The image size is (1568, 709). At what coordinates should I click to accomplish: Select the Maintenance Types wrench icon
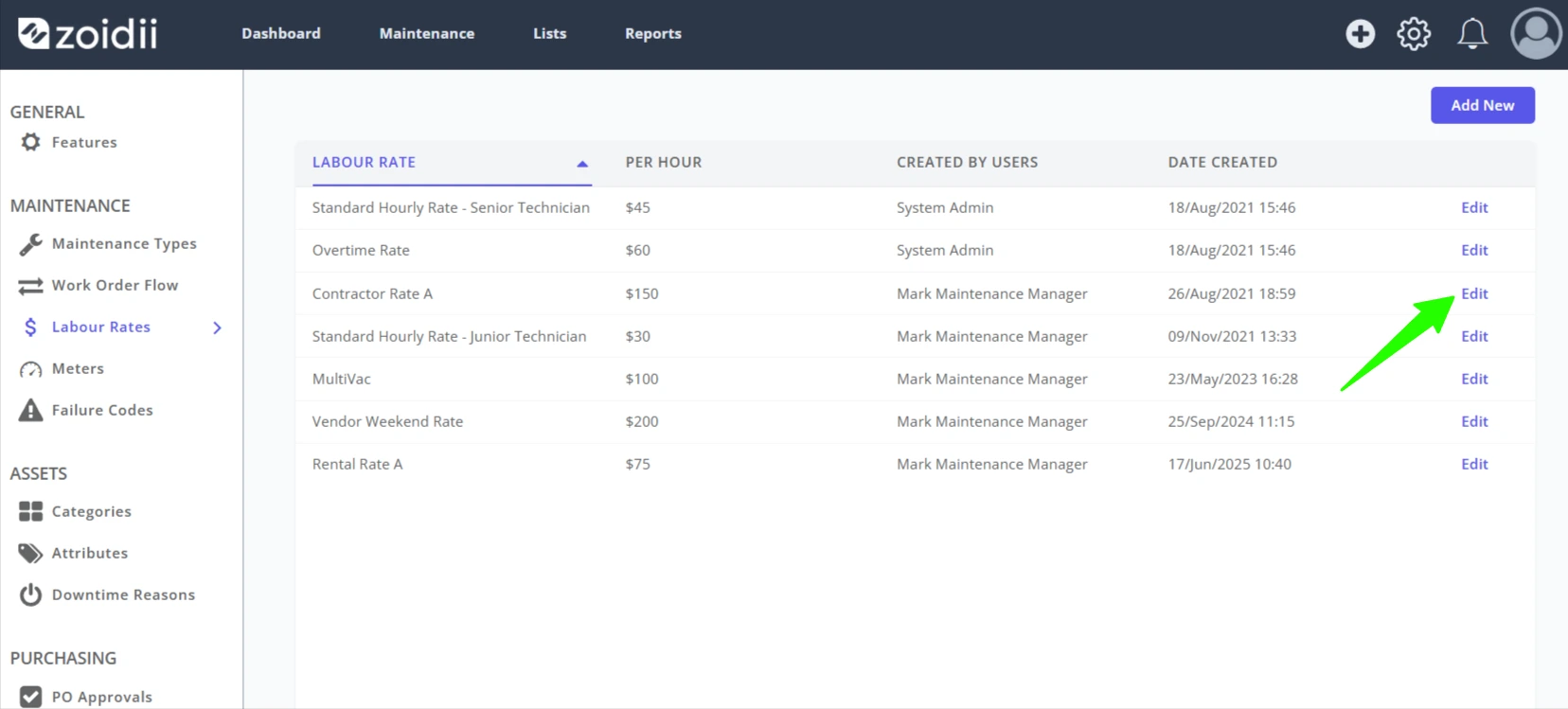click(x=31, y=244)
